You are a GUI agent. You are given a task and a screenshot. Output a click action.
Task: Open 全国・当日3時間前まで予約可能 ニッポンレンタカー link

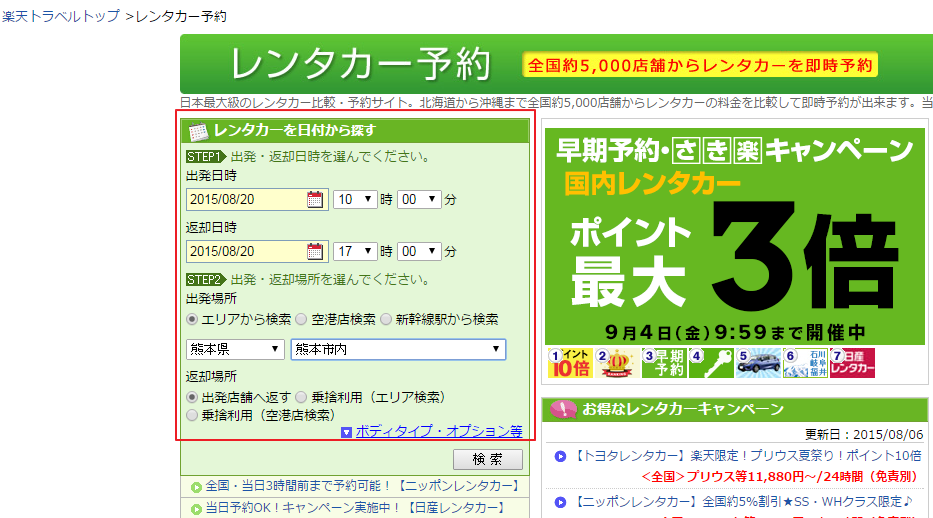[362, 486]
